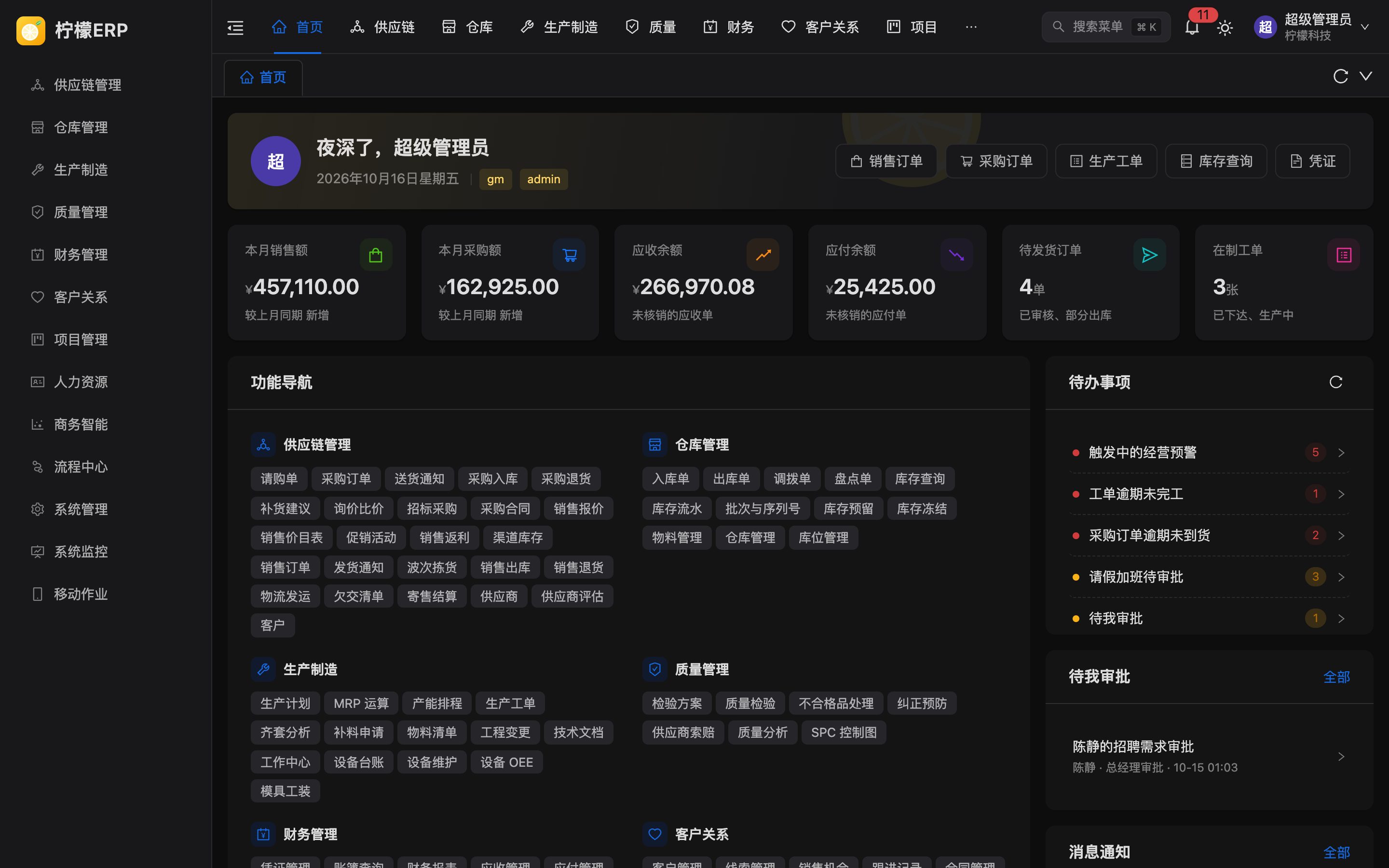Viewport: 1389px width, 868px height.
Task: Open the SPC 控制图 shortcut tag
Action: pos(844,732)
